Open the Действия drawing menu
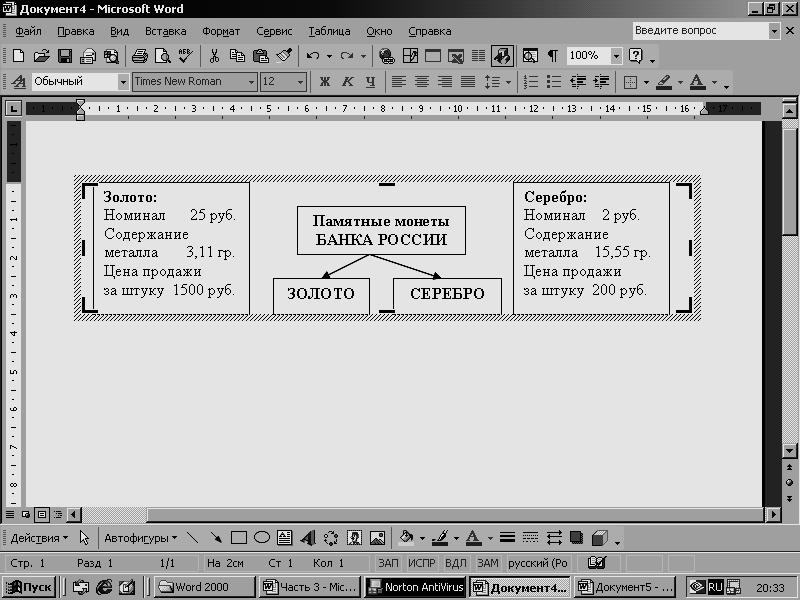800x600 pixels. 39,538
